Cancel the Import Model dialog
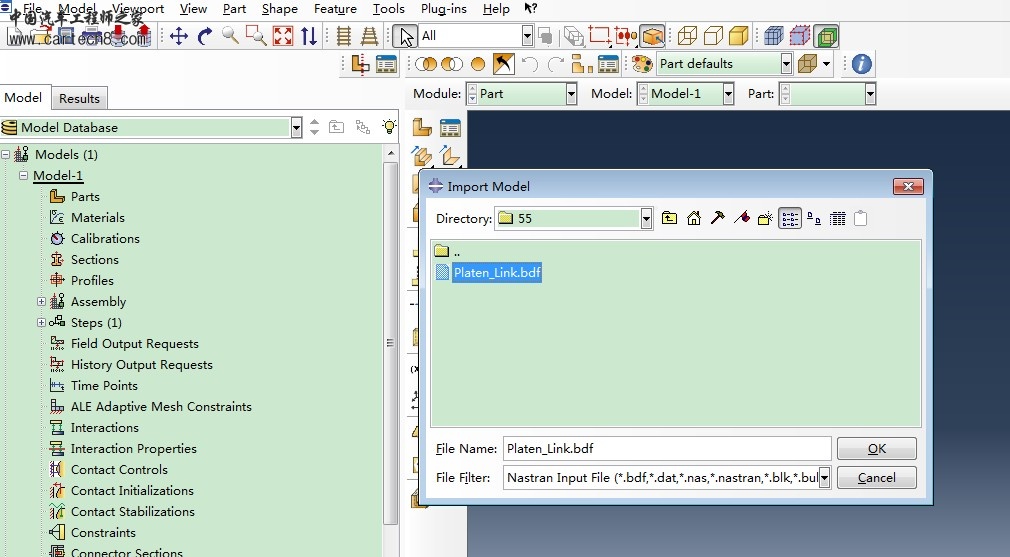 (x=876, y=478)
